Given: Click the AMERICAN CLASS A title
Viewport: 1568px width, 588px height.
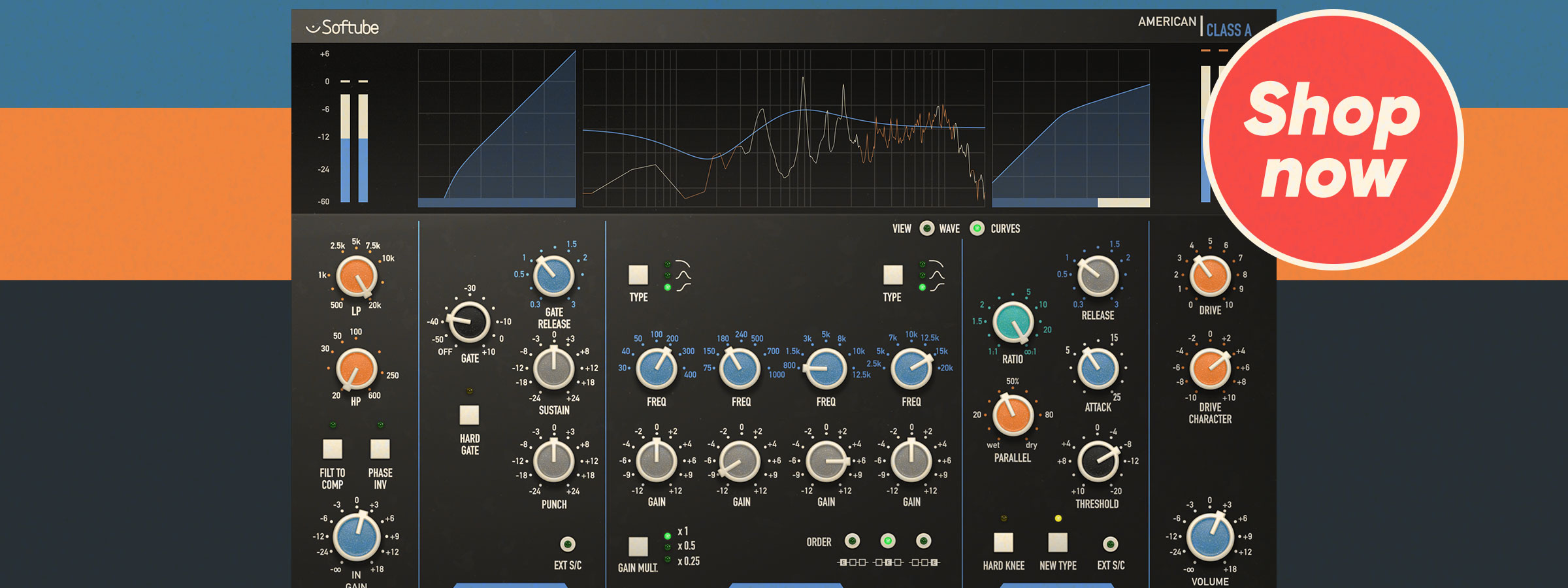Looking at the screenshot, I should pyautogui.click(x=1194, y=26).
